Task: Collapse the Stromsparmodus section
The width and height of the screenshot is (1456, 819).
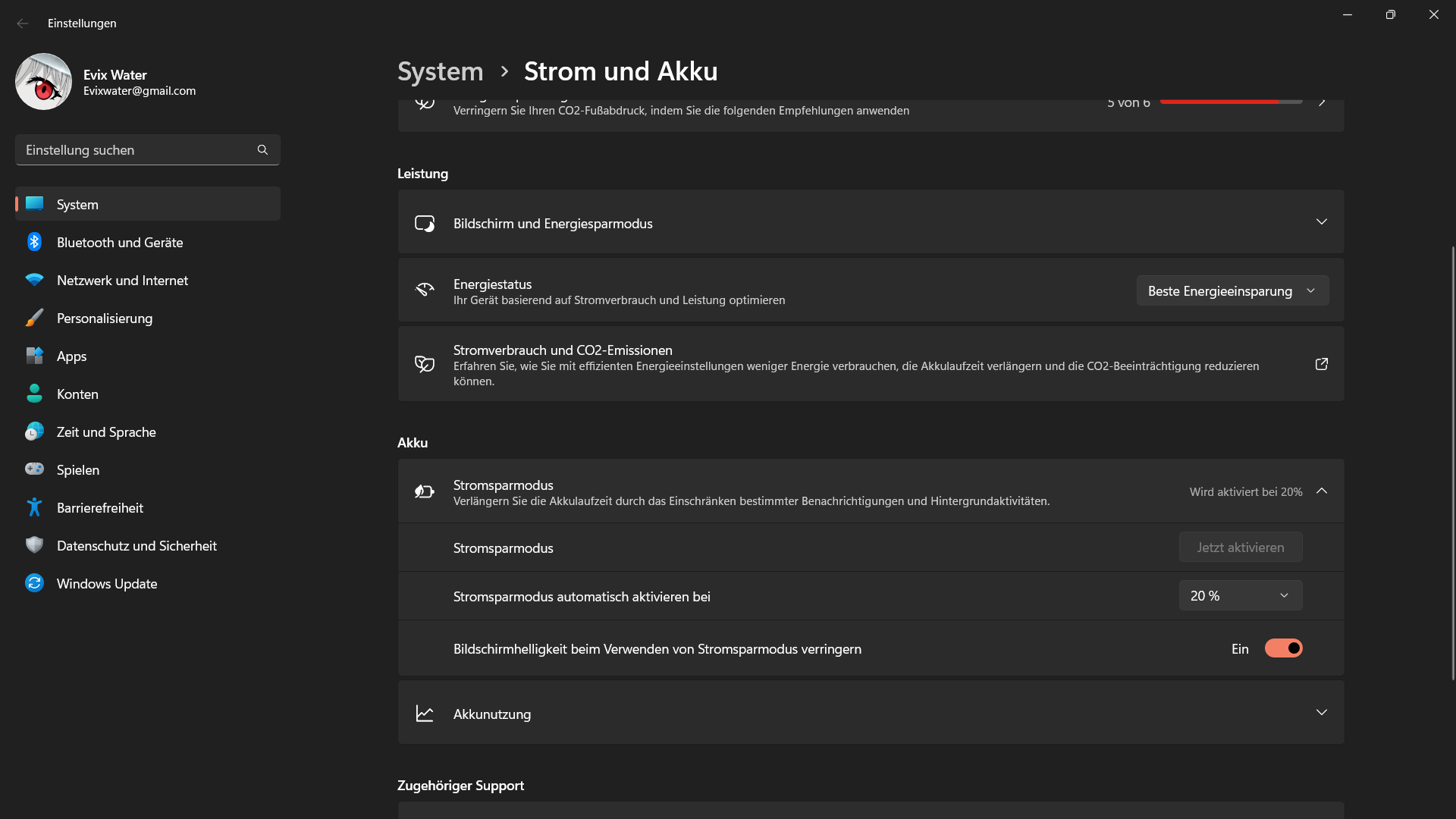Action: coord(1321,491)
